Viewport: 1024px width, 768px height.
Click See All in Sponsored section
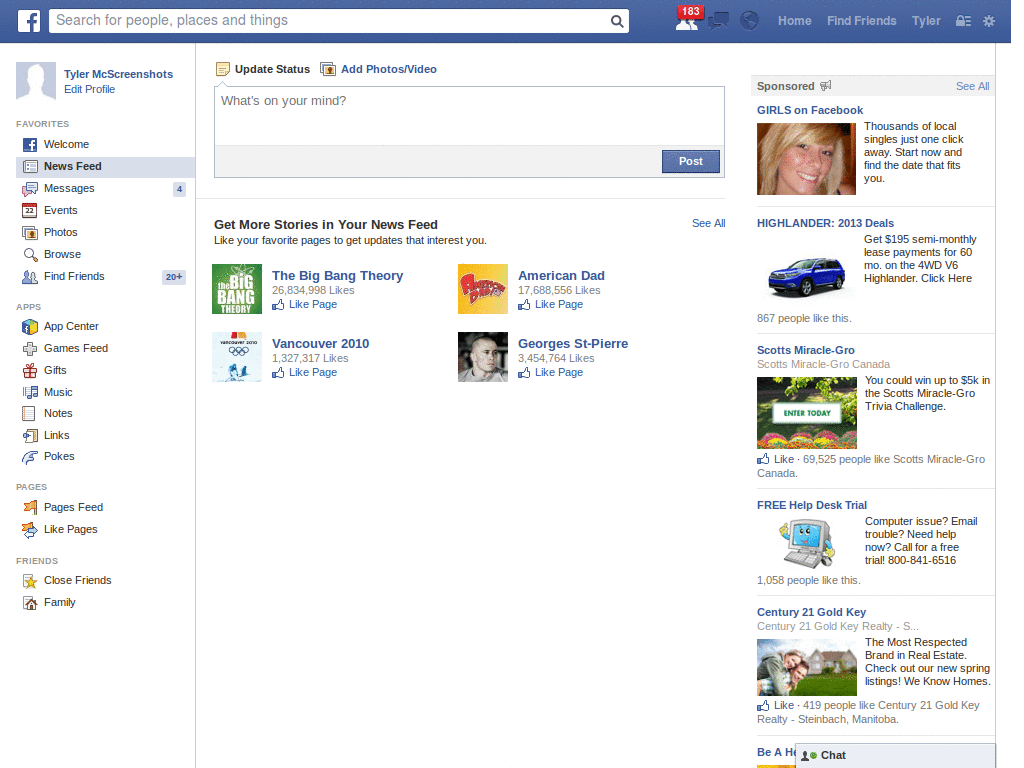tap(972, 86)
